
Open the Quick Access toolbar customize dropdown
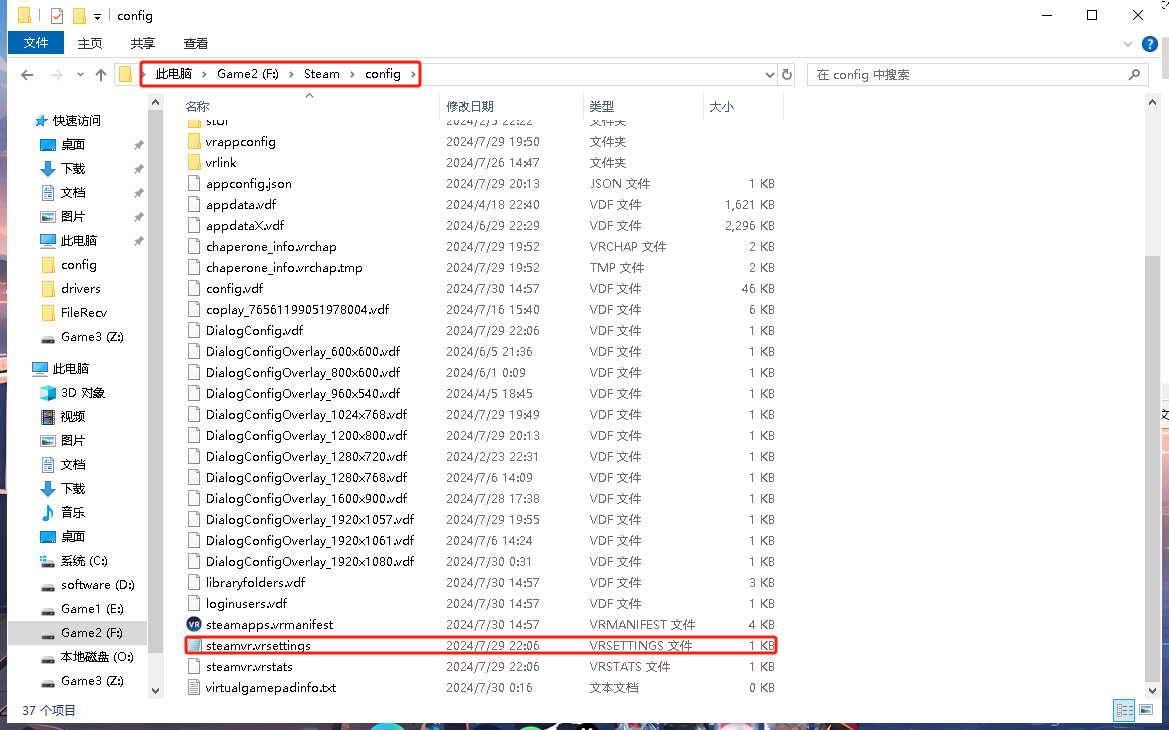tap(97, 16)
